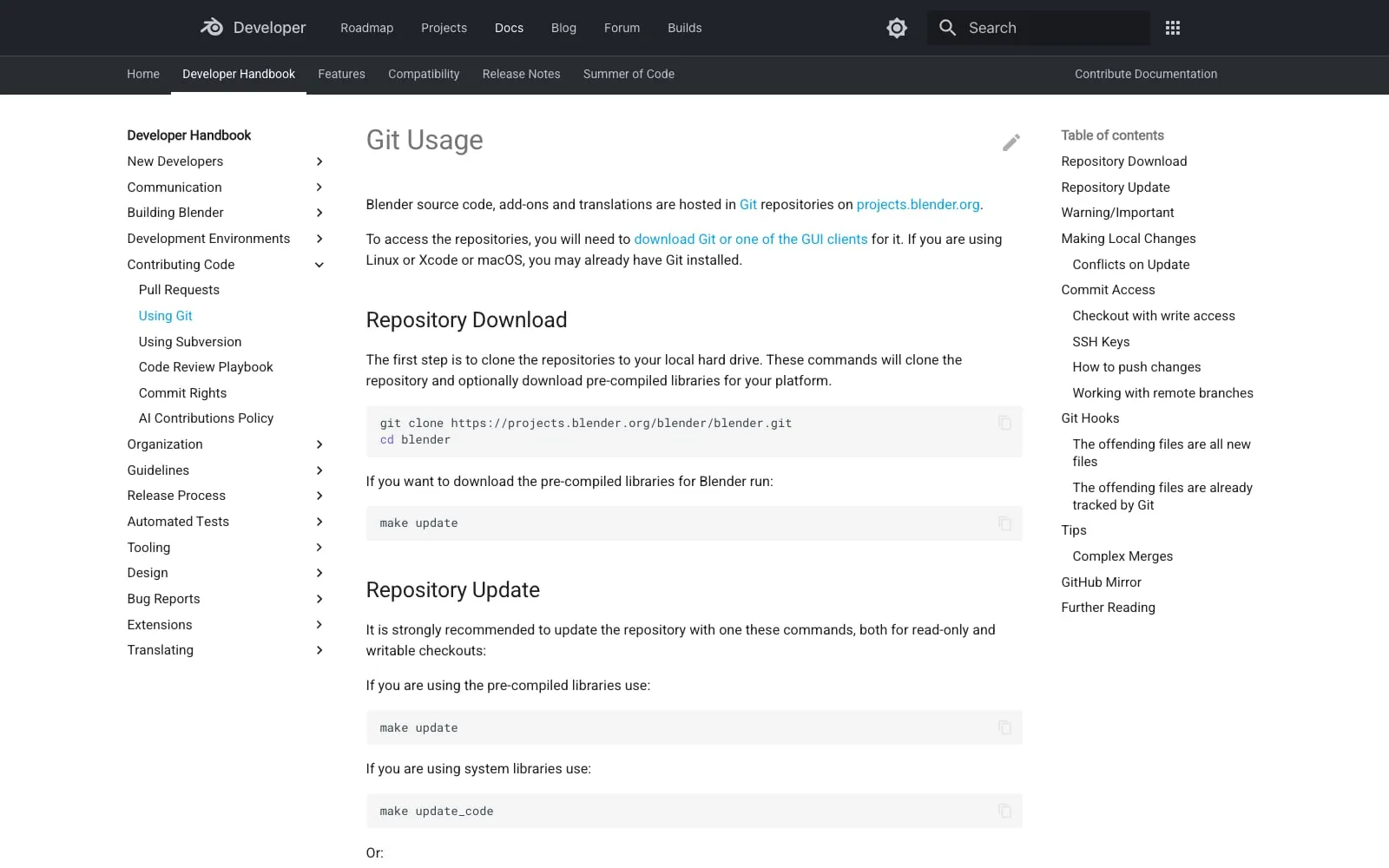Open the apps grid menu icon

coord(1173,28)
